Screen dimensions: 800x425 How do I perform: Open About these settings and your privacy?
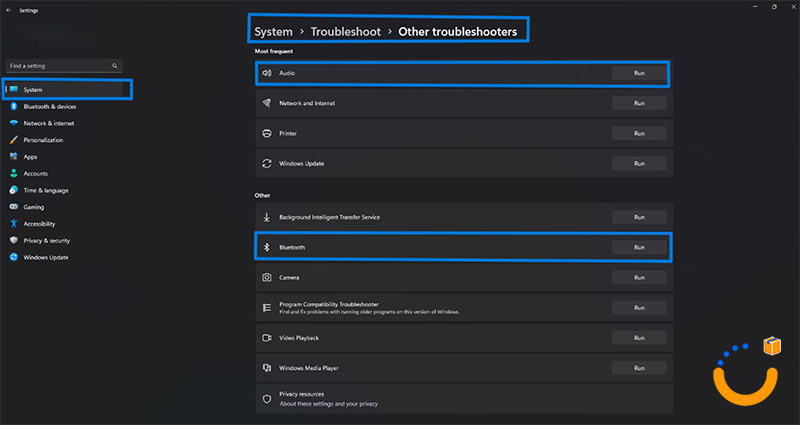tap(329, 404)
